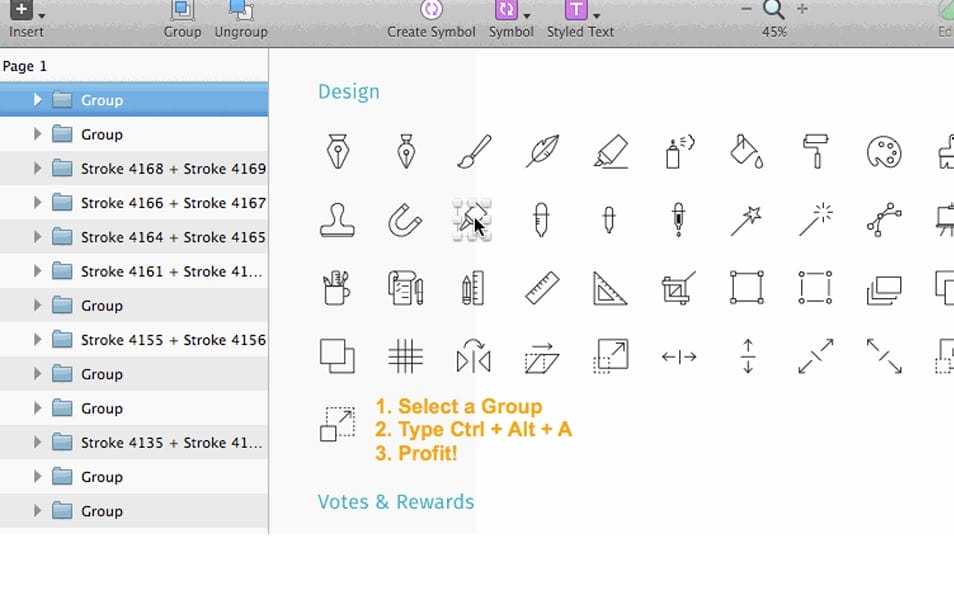The image size is (954, 600).
Task: Select the set square triangle icon
Action: pos(610,288)
